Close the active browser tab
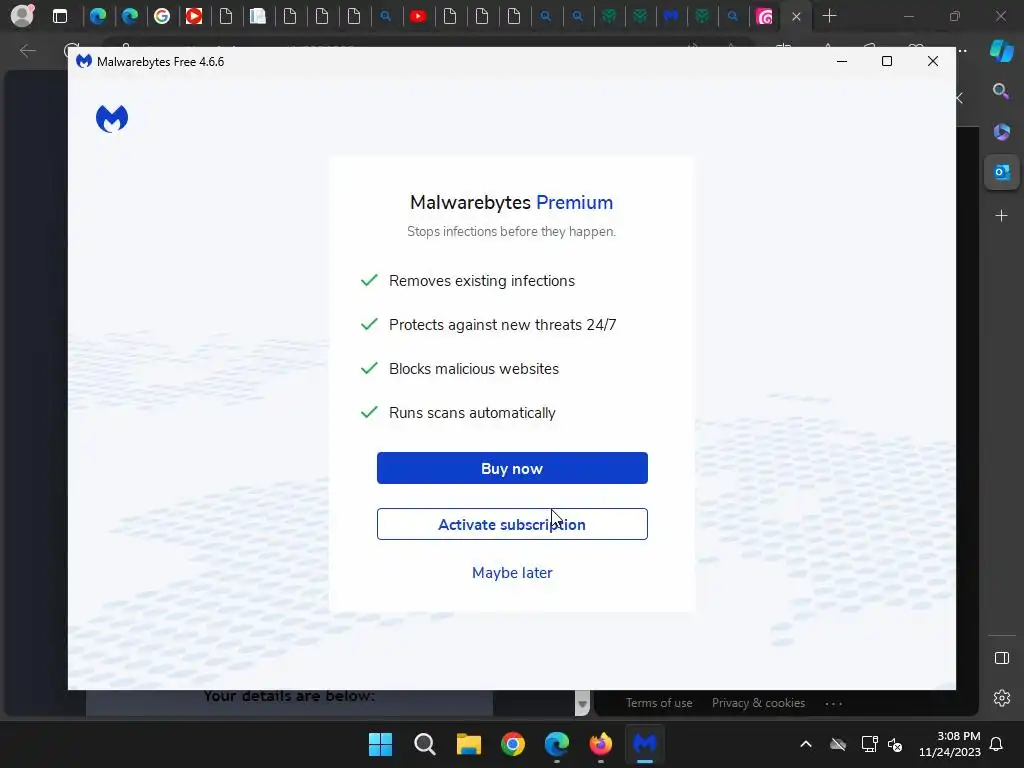This screenshot has width=1024, height=768. pos(796,17)
